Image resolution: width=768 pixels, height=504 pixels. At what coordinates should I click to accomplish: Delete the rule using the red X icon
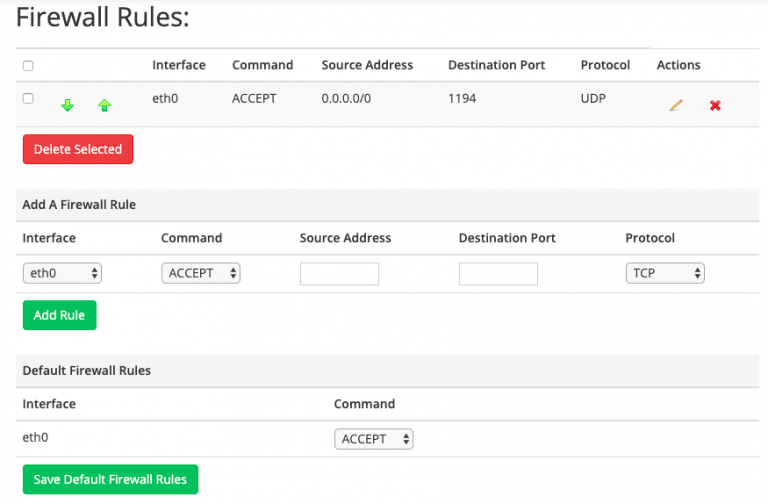pos(715,105)
